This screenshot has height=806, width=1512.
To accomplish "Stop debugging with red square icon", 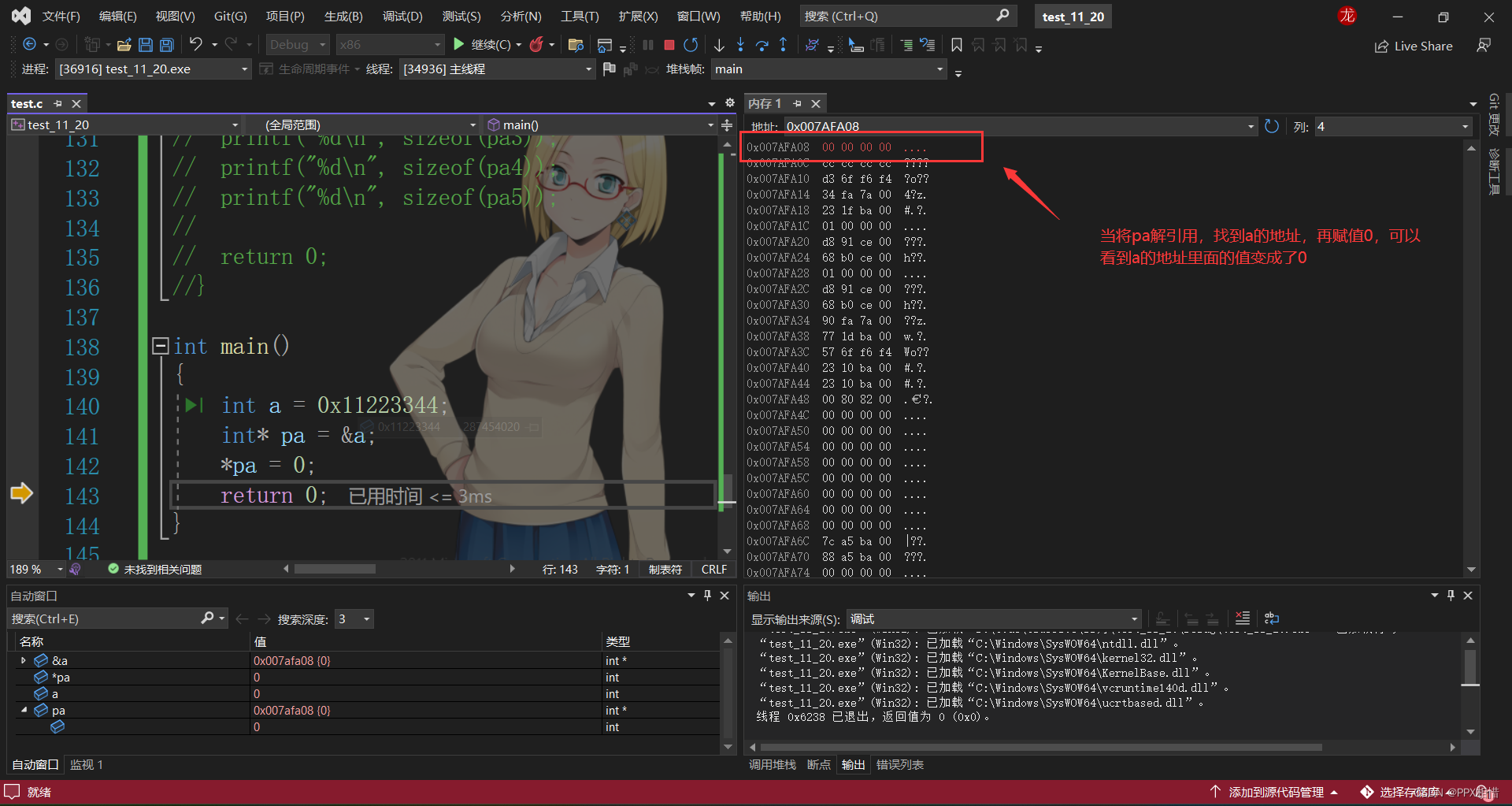I will [669, 45].
